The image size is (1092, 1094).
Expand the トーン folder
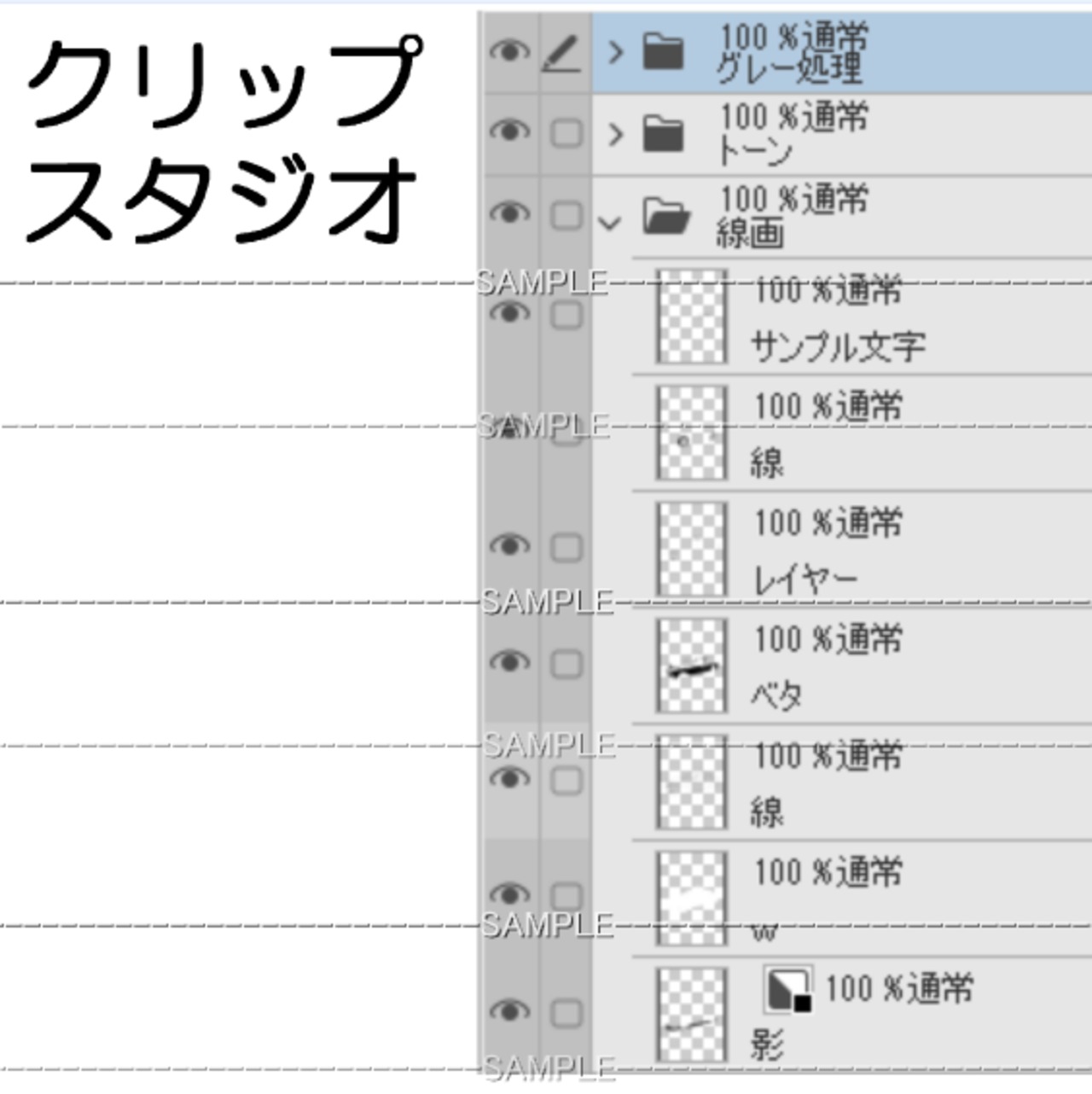[x=615, y=134]
